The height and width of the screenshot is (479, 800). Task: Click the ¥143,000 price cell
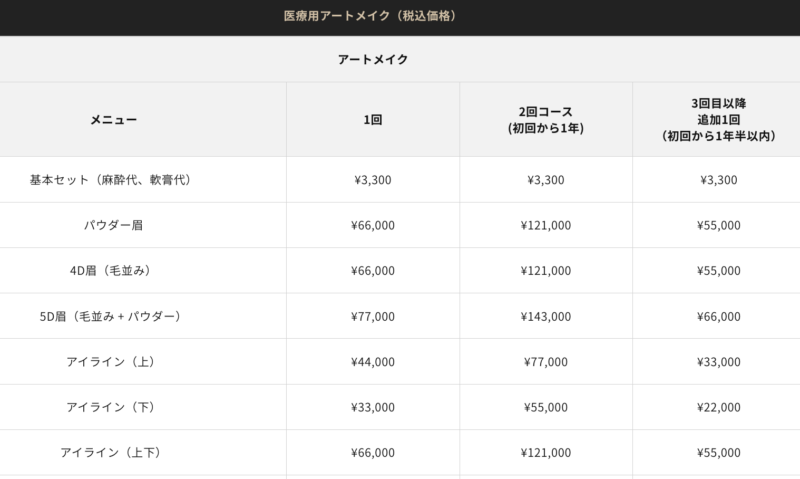click(546, 316)
